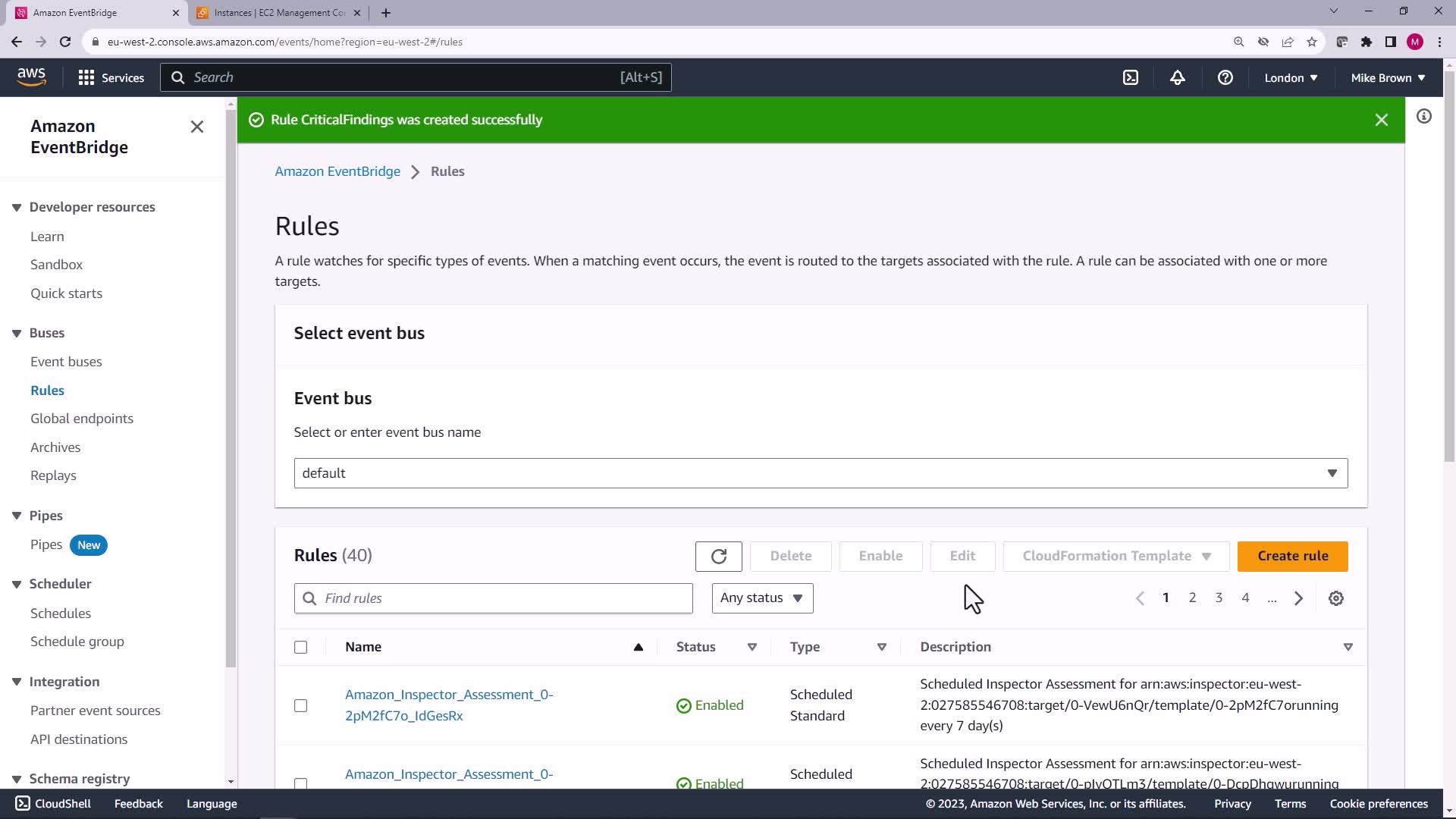
Task: Select the second Amazon_Inspector_Assessment rule checkbox
Action: (x=301, y=783)
